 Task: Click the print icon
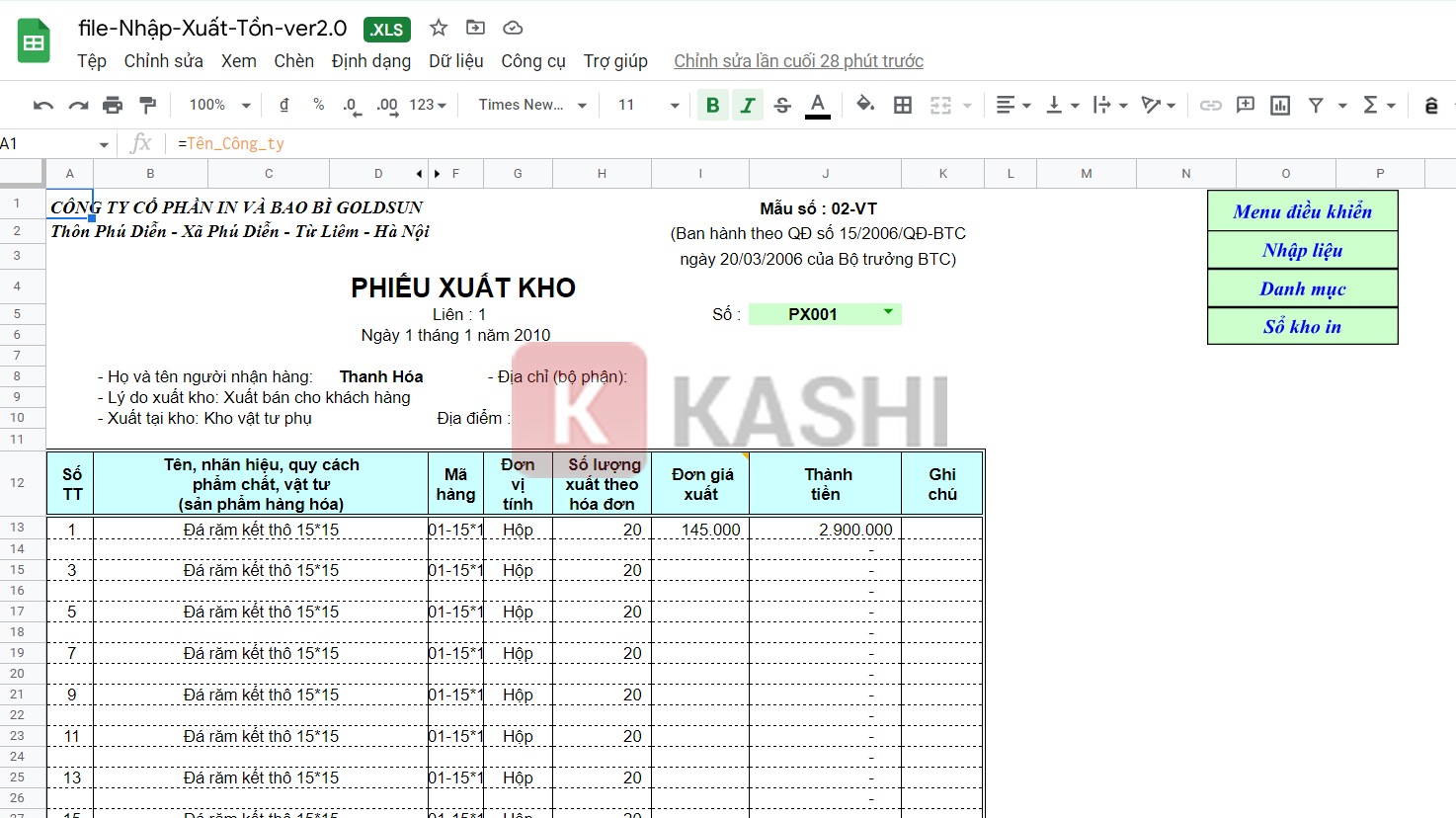tap(112, 104)
